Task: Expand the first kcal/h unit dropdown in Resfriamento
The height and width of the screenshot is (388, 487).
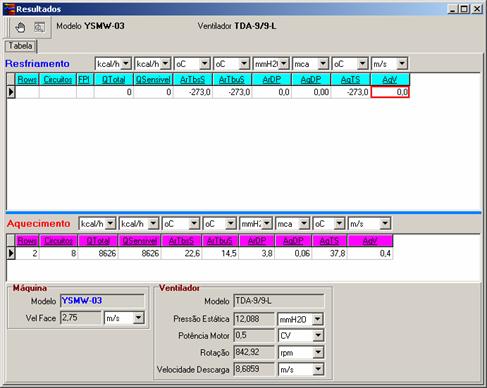Action: 126,63
